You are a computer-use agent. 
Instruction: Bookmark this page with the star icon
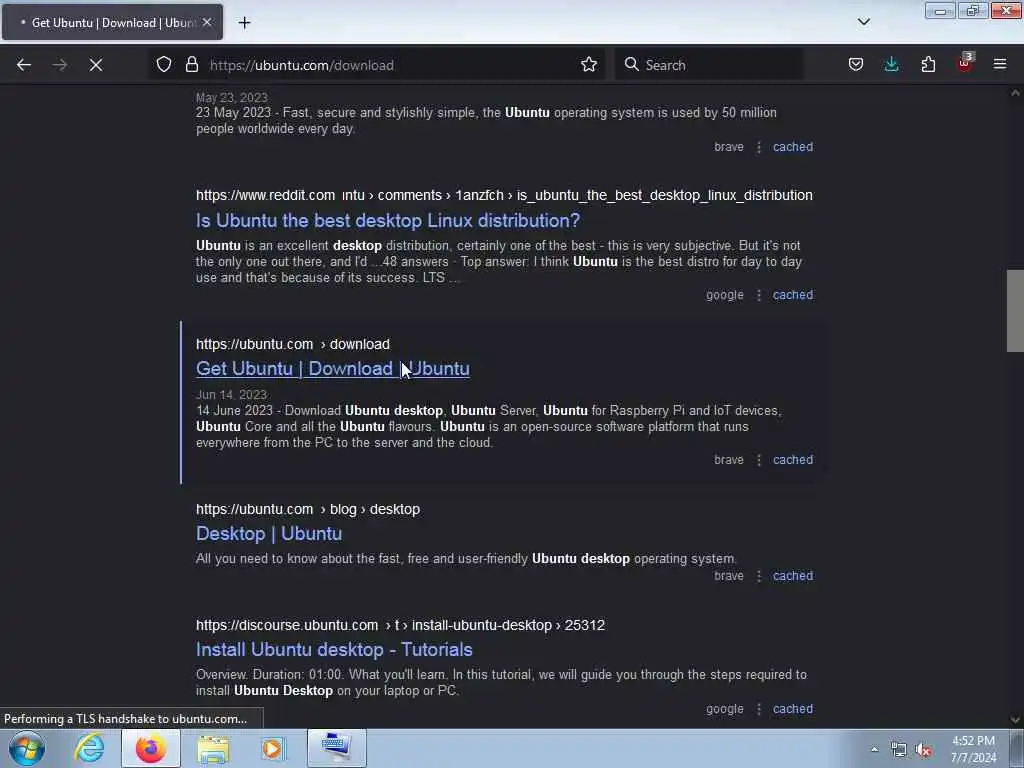588,65
